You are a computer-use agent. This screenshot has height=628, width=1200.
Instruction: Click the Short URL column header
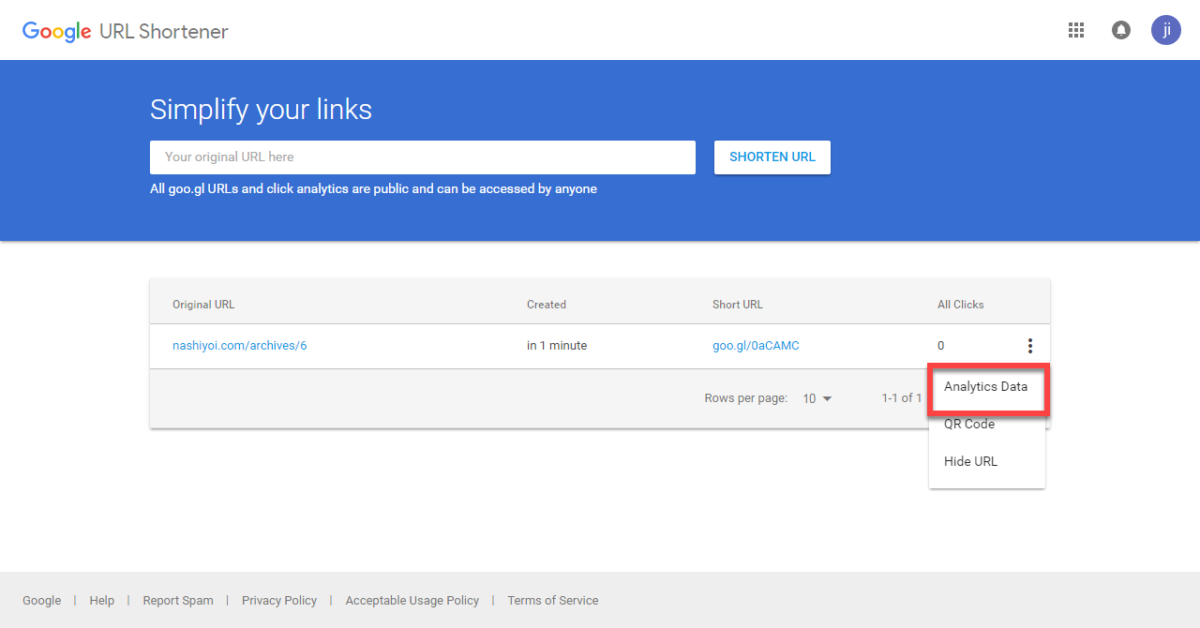737,304
